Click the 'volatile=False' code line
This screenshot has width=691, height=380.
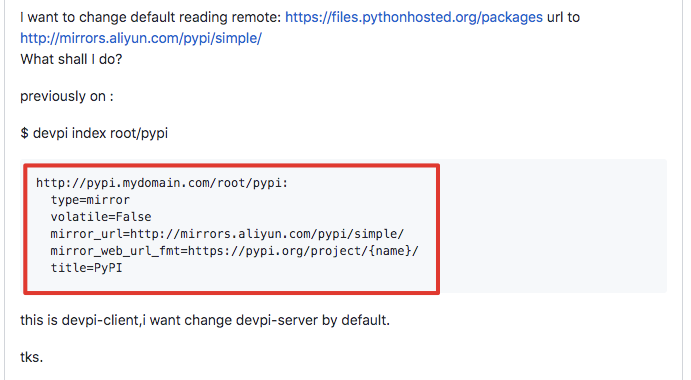point(101,217)
